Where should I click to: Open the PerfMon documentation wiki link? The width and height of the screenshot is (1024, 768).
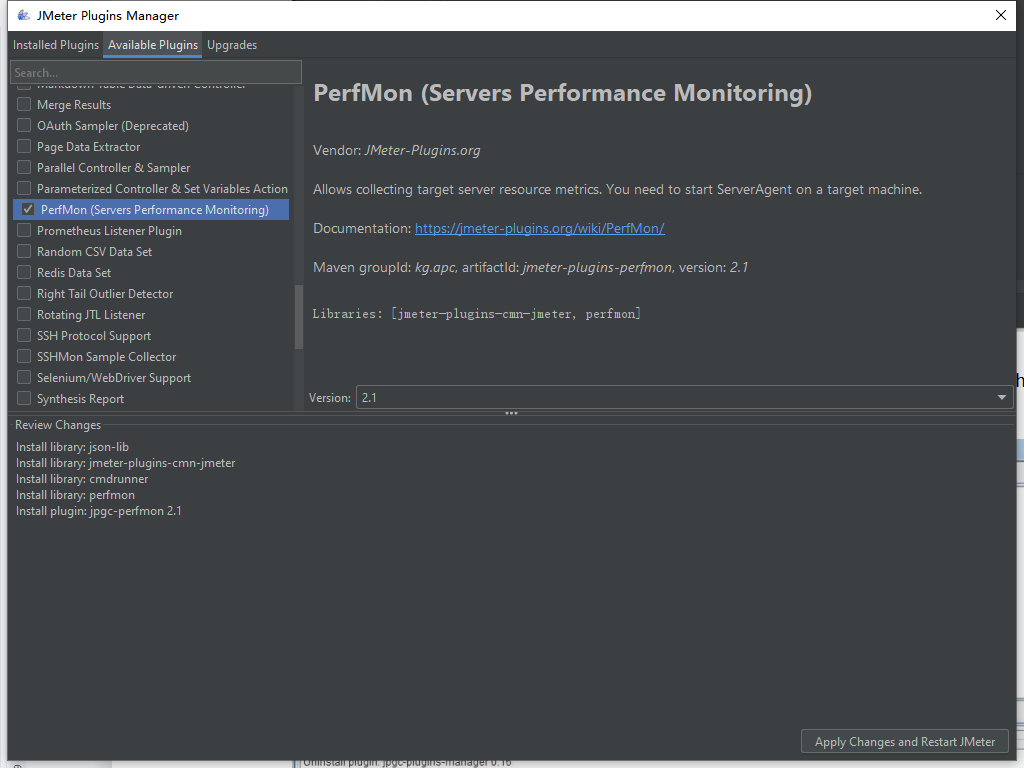(539, 229)
